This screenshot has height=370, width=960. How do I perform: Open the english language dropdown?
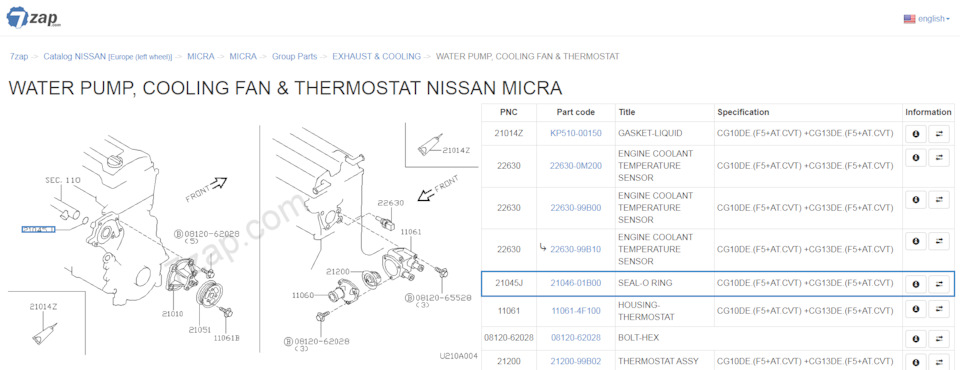pos(934,19)
